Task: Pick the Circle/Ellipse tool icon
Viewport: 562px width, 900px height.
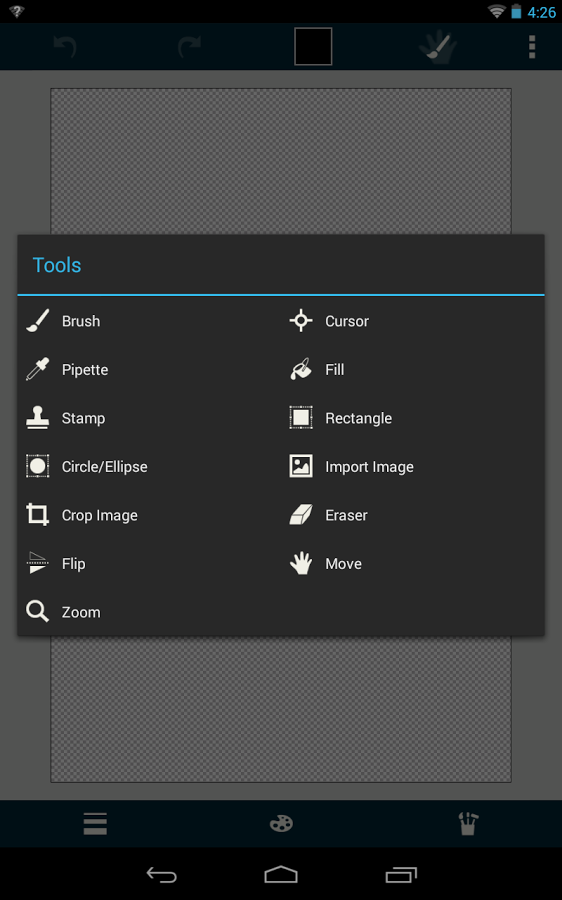Action: 38,466
